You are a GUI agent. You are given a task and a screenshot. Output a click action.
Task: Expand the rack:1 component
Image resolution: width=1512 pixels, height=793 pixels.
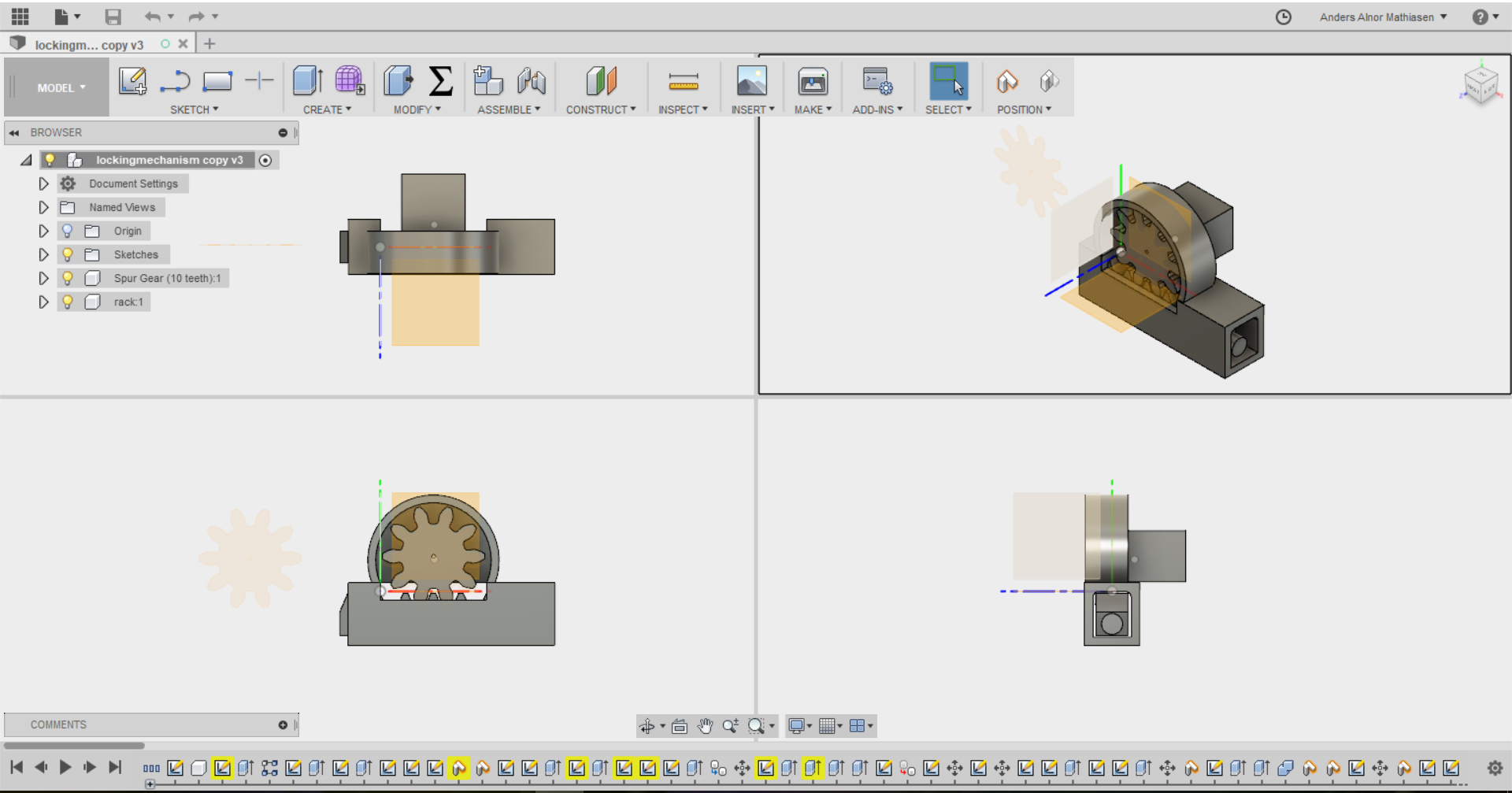[x=43, y=302]
